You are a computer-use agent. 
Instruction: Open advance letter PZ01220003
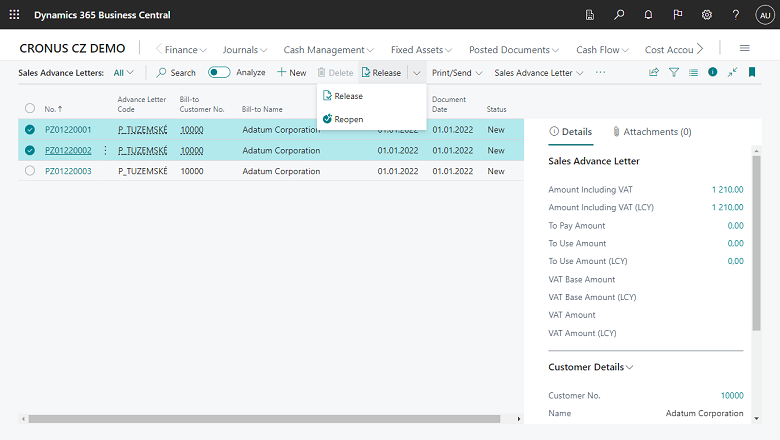coord(68,171)
